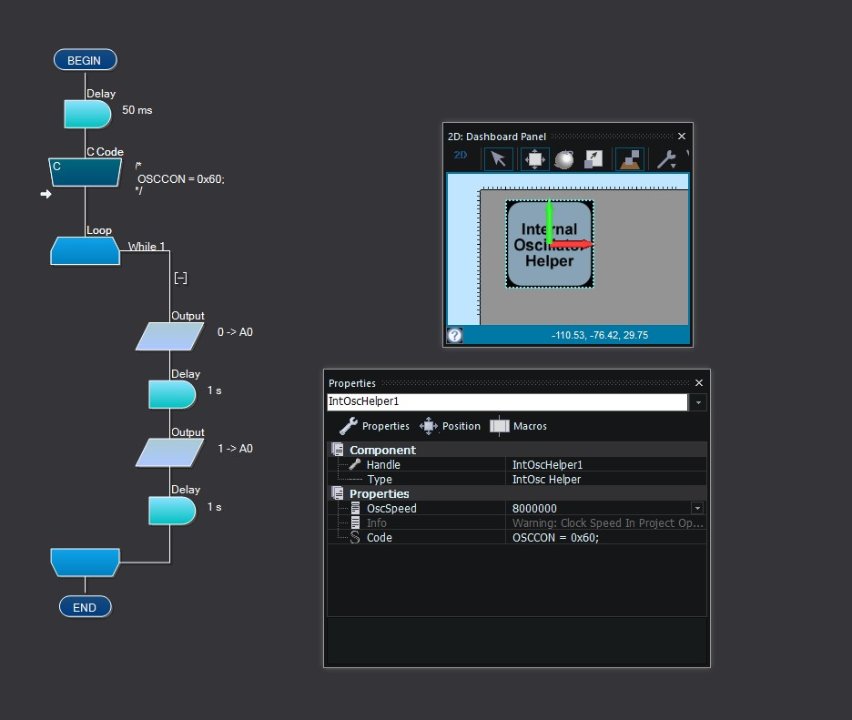
Task: Select the first 1 s Delay icon
Action: point(172,395)
